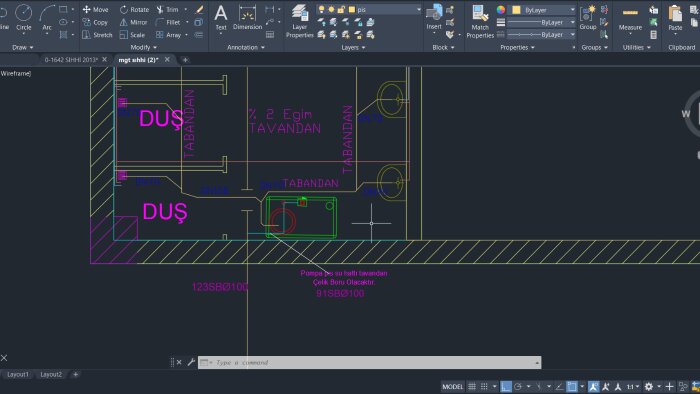Open the Dimension tool
The image size is (700, 394).
coord(247,18)
